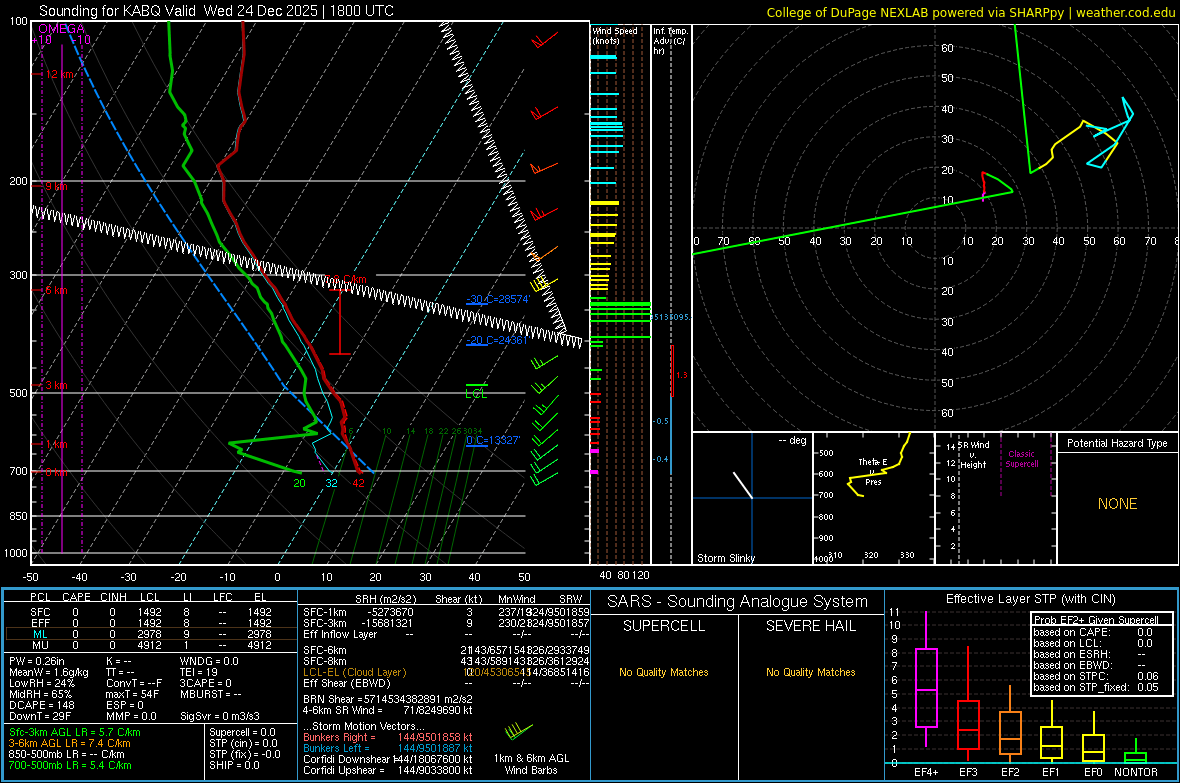
Task: Click the OMEGA label on the skew-T
Action: [x=61, y=29]
